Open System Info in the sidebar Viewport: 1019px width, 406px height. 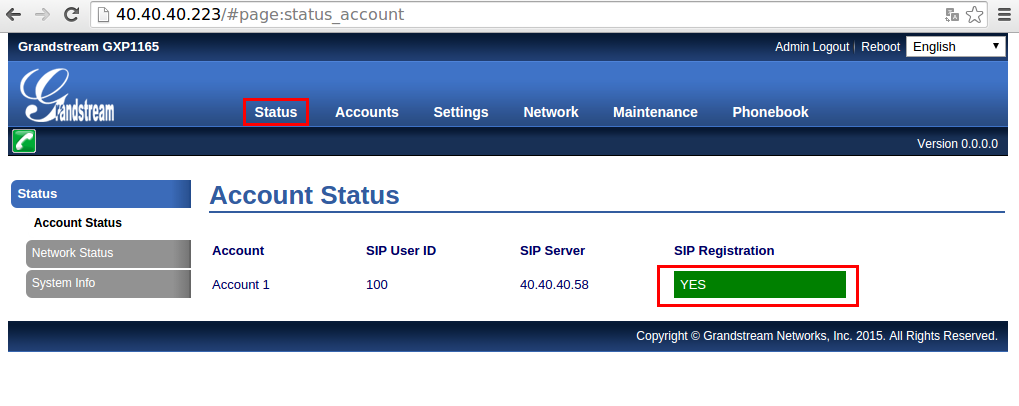tap(109, 284)
